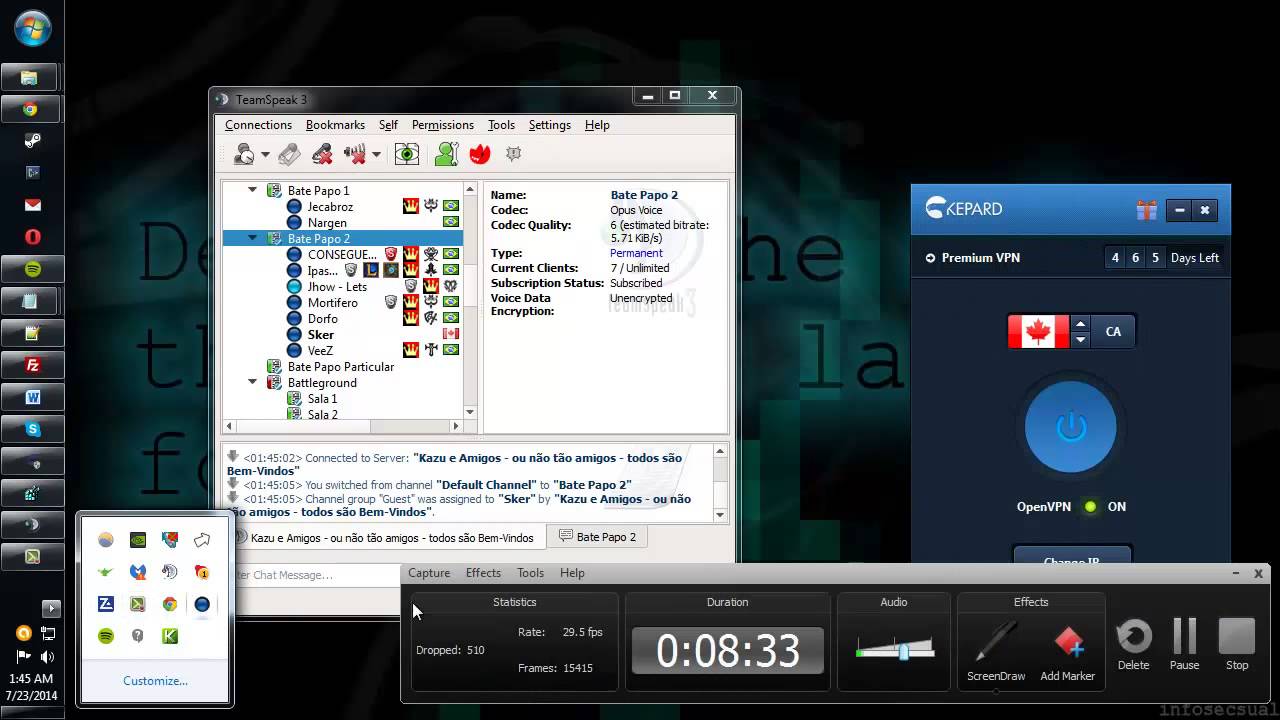Click the green eye Subscribe to all channels icon
The width and height of the screenshot is (1280, 720).
[406, 154]
